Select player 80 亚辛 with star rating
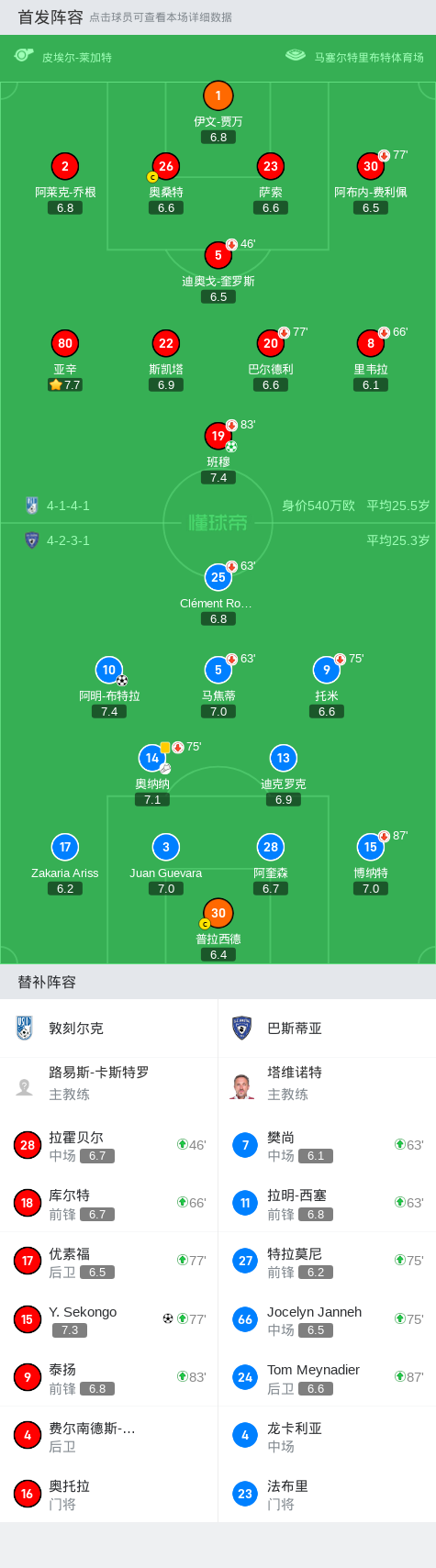 click(x=64, y=343)
